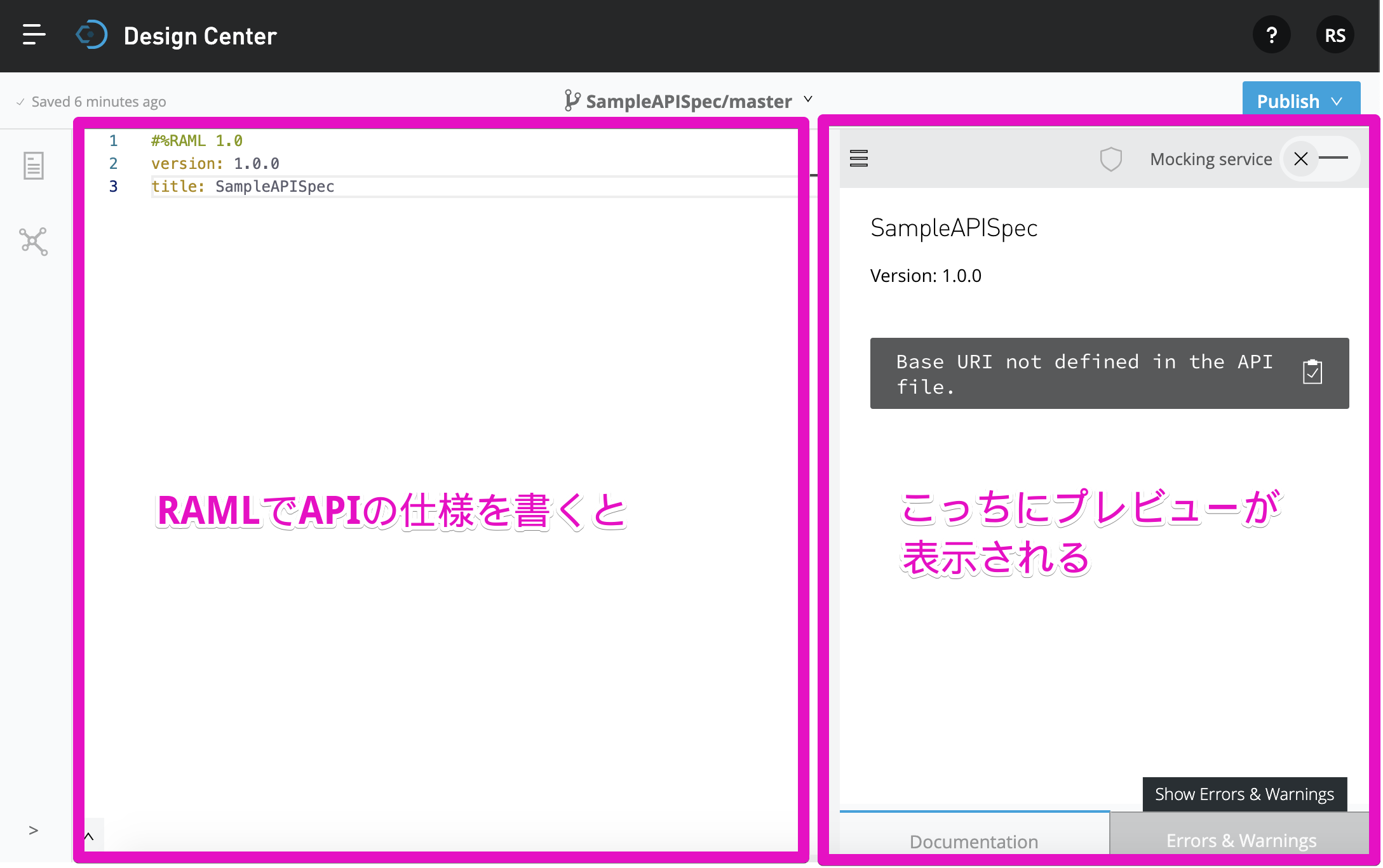Image resolution: width=1383 pixels, height=868 pixels.
Task: Toggle the Mocking service switch
Action: (1319, 159)
